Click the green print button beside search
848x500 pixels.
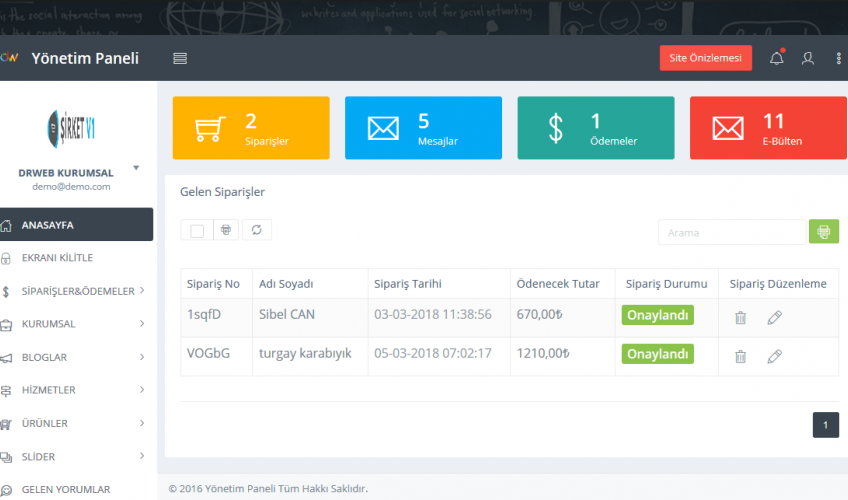[823, 232]
